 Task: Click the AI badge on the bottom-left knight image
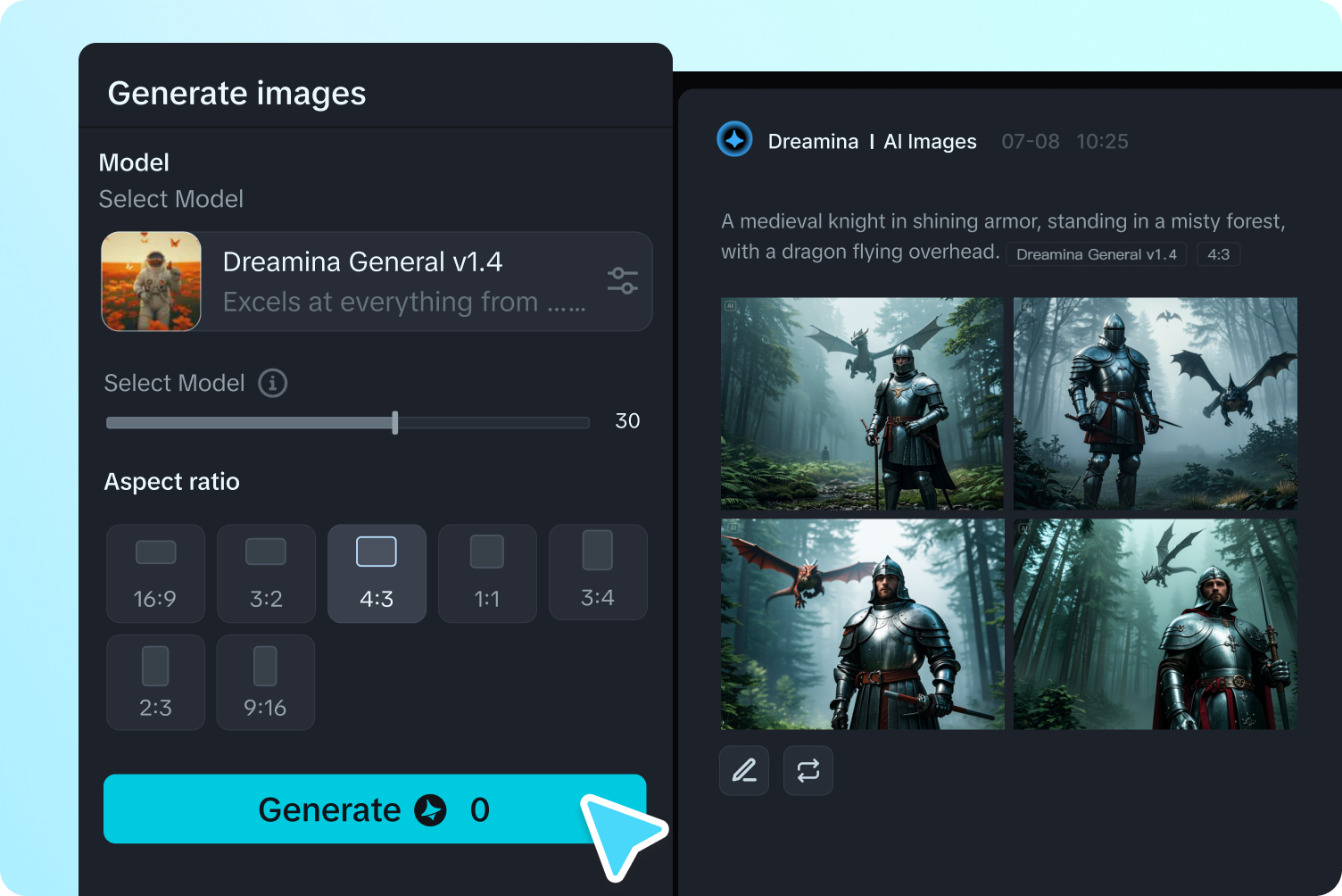tap(733, 527)
